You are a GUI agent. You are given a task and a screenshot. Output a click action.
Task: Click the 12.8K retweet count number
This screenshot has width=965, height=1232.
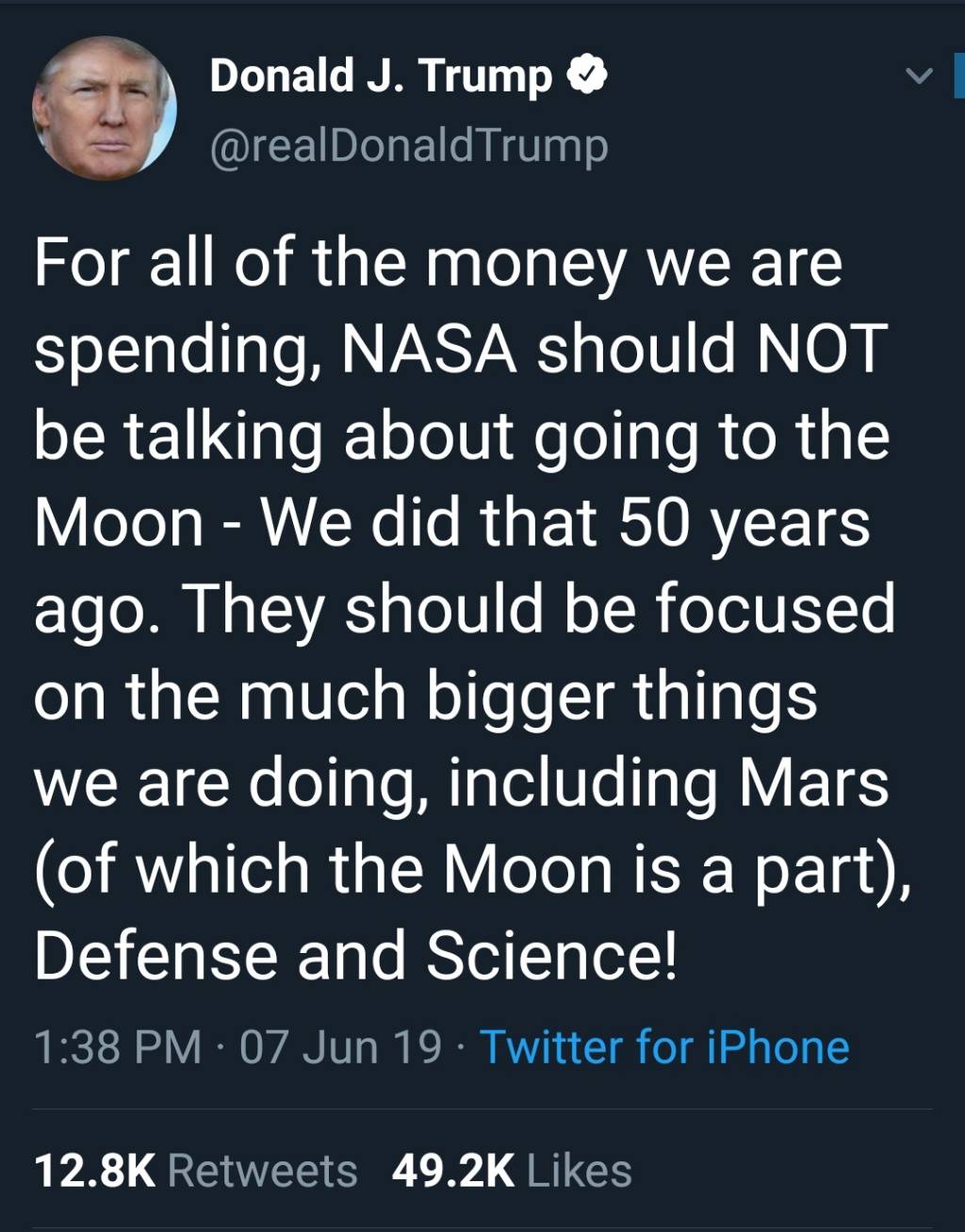pos(94,1172)
